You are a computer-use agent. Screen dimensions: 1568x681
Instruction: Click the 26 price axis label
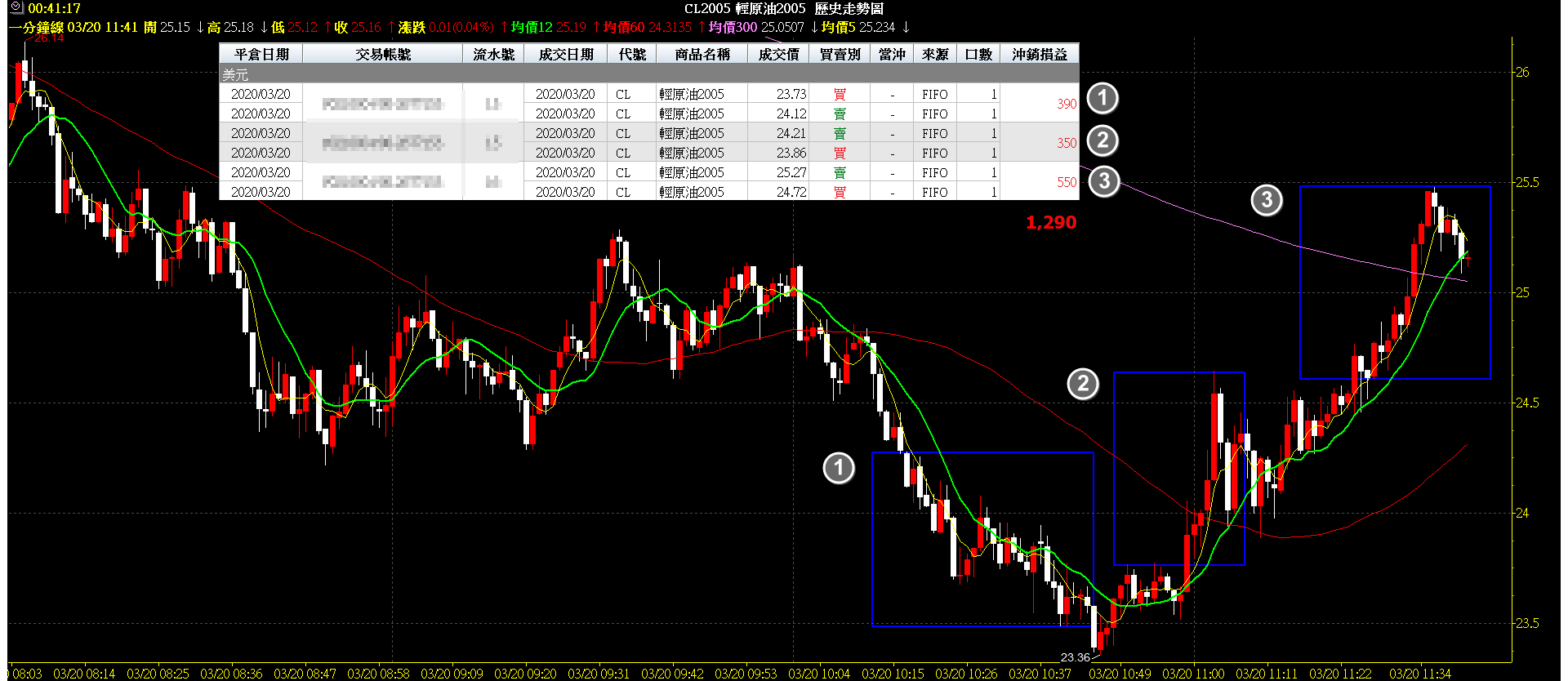[1522, 72]
